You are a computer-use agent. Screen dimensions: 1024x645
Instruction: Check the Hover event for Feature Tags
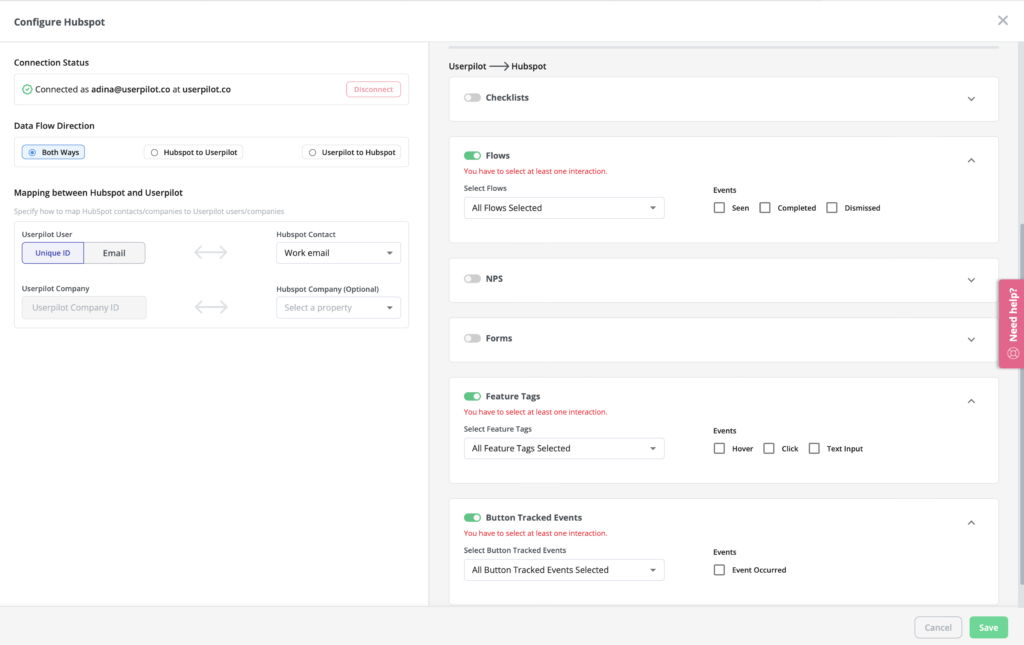click(x=719, y=448)
